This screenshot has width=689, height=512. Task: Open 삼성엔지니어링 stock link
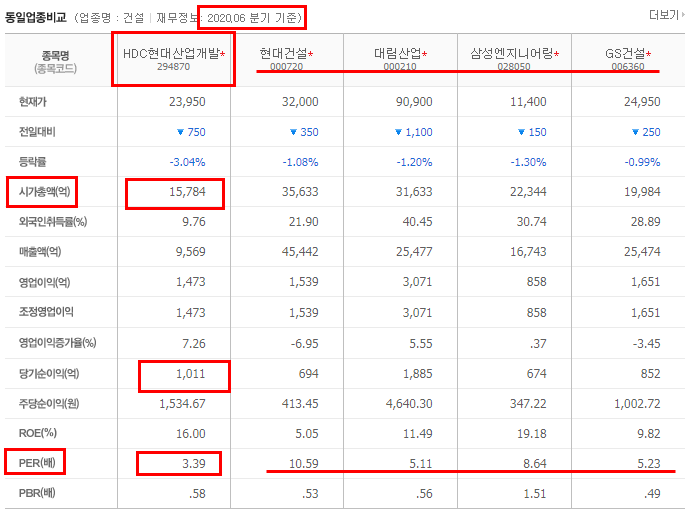click(x=511, y=54)
